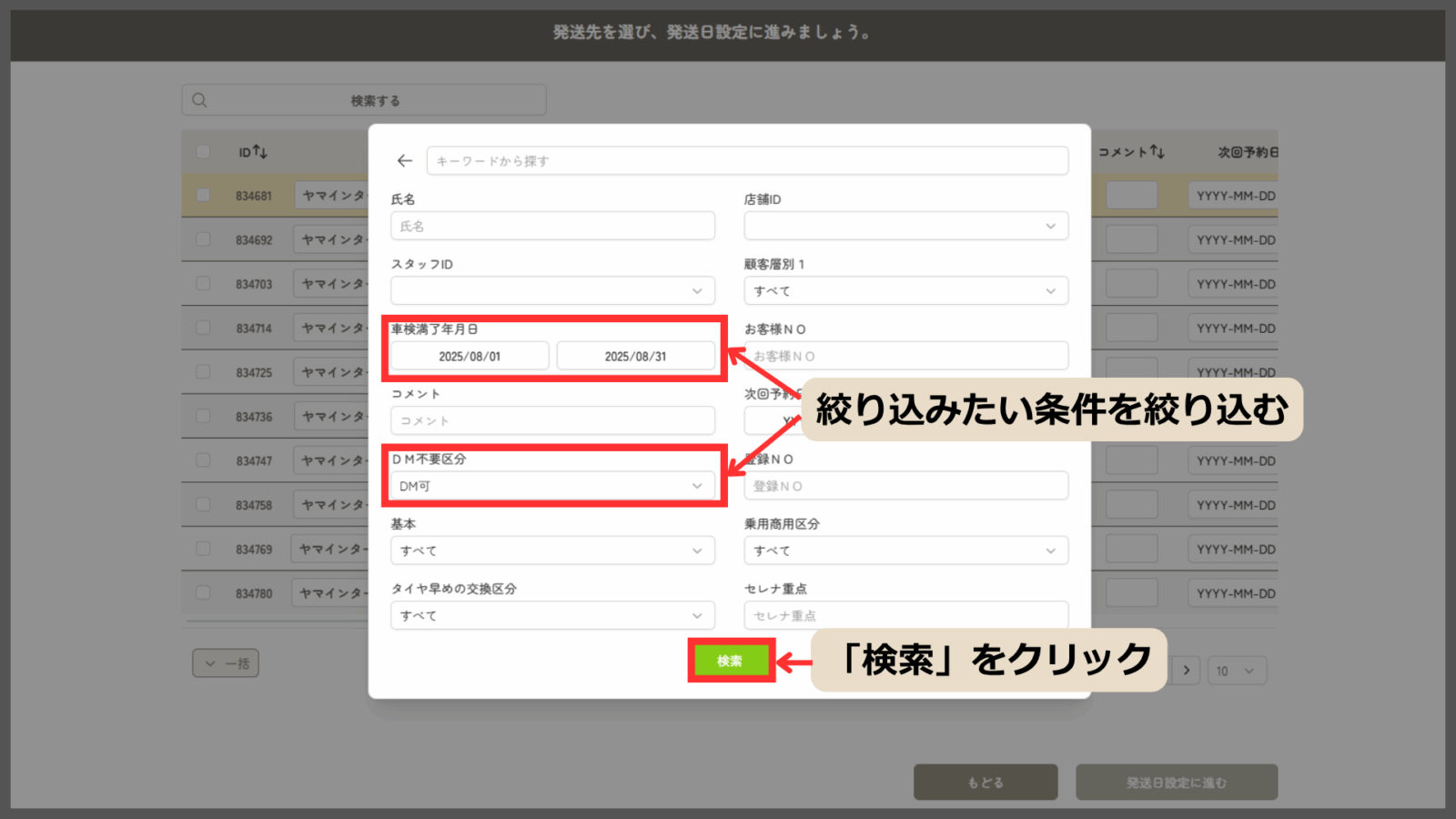Sort by the コメント column arrows

1157,152
